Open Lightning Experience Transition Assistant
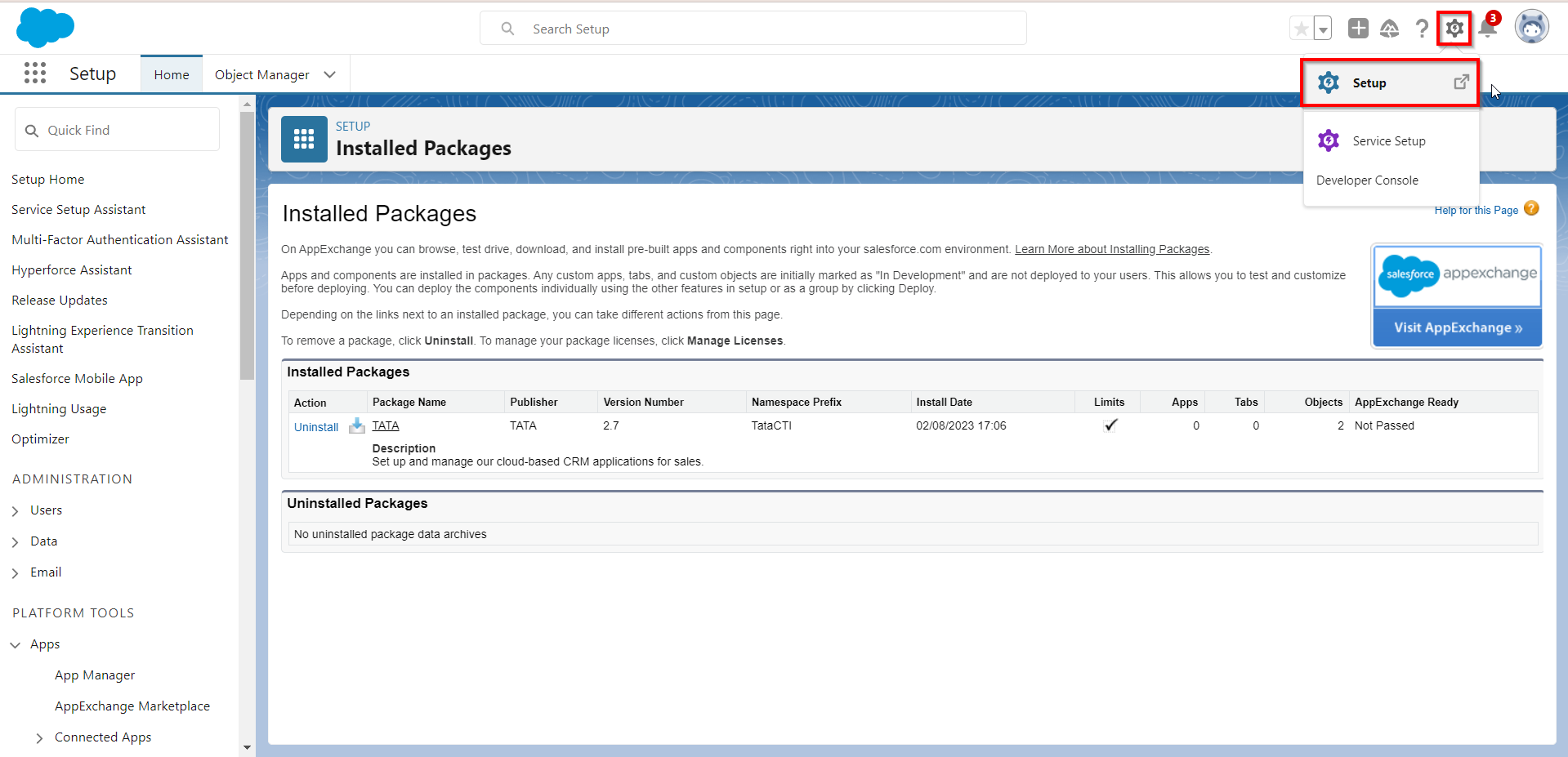 click(x=102, y=339)
